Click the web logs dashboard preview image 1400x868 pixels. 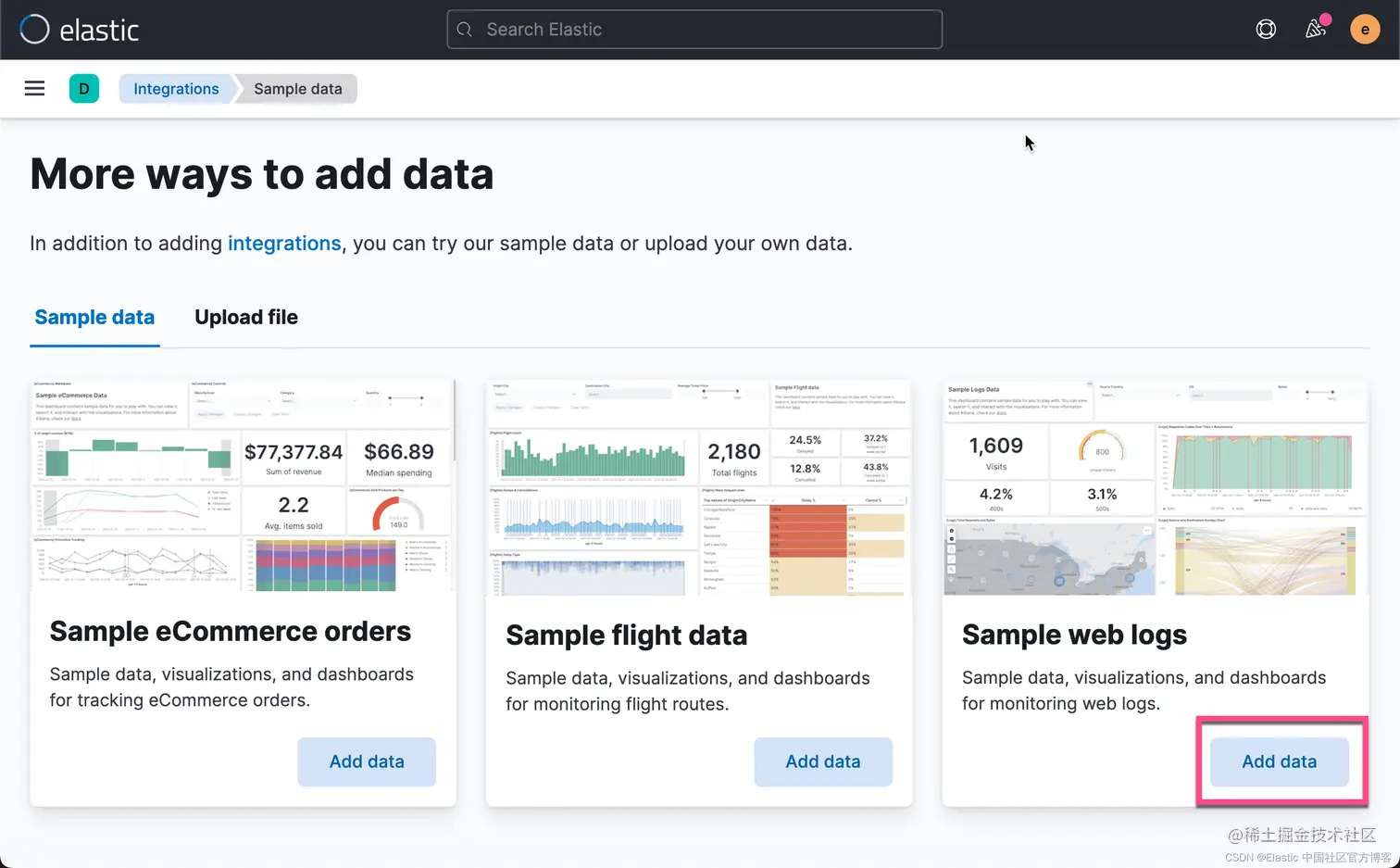coord(1155,487)
